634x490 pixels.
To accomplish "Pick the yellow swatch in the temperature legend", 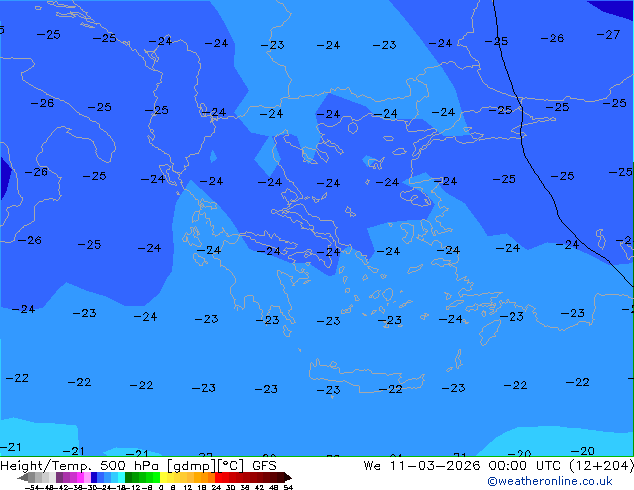I will (x=163, y=477).
